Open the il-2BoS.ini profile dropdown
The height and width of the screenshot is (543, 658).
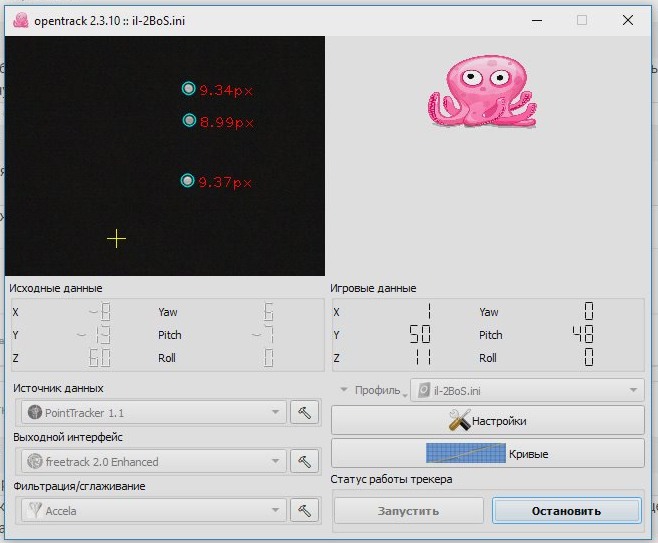[x=527, y=390]
